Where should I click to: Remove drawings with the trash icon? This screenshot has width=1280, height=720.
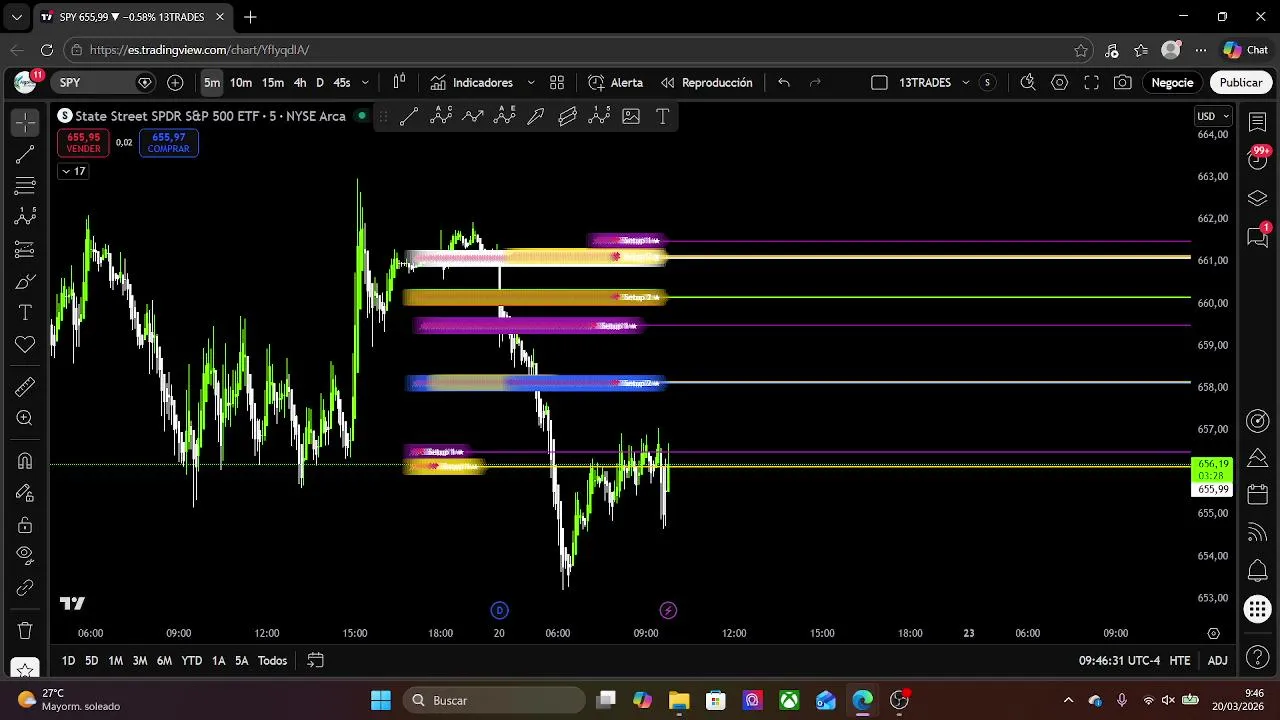25,630
